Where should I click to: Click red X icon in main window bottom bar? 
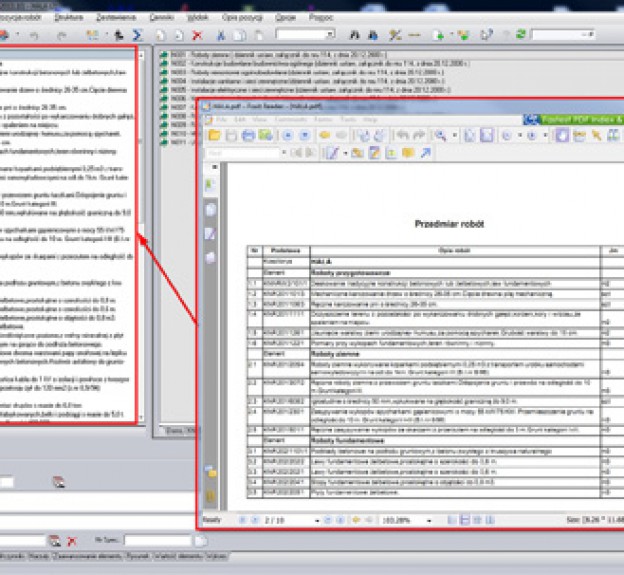72,541
